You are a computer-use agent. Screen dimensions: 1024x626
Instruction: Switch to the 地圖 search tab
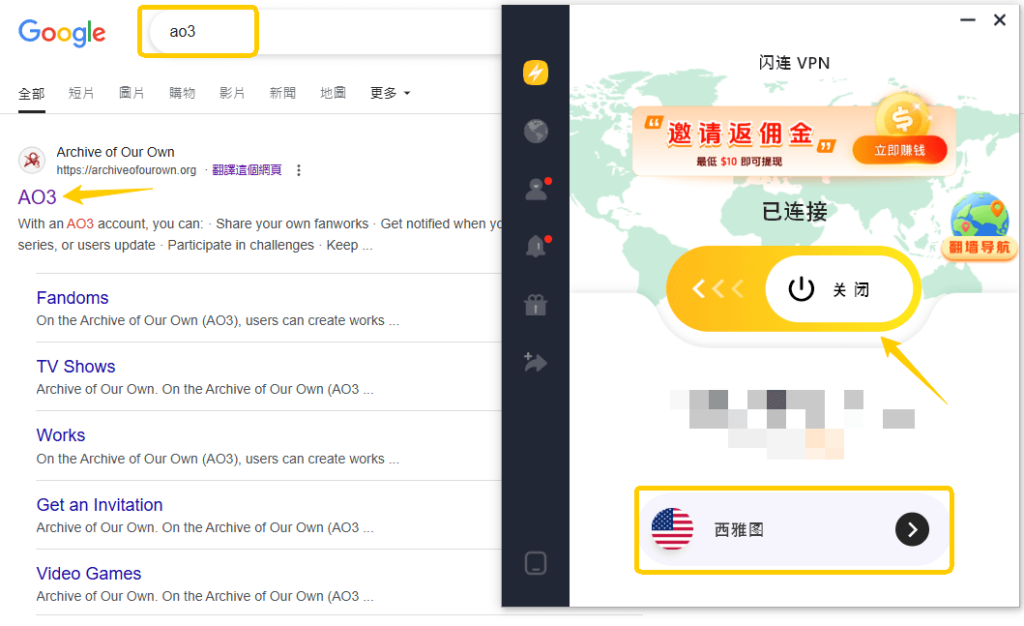333,93
